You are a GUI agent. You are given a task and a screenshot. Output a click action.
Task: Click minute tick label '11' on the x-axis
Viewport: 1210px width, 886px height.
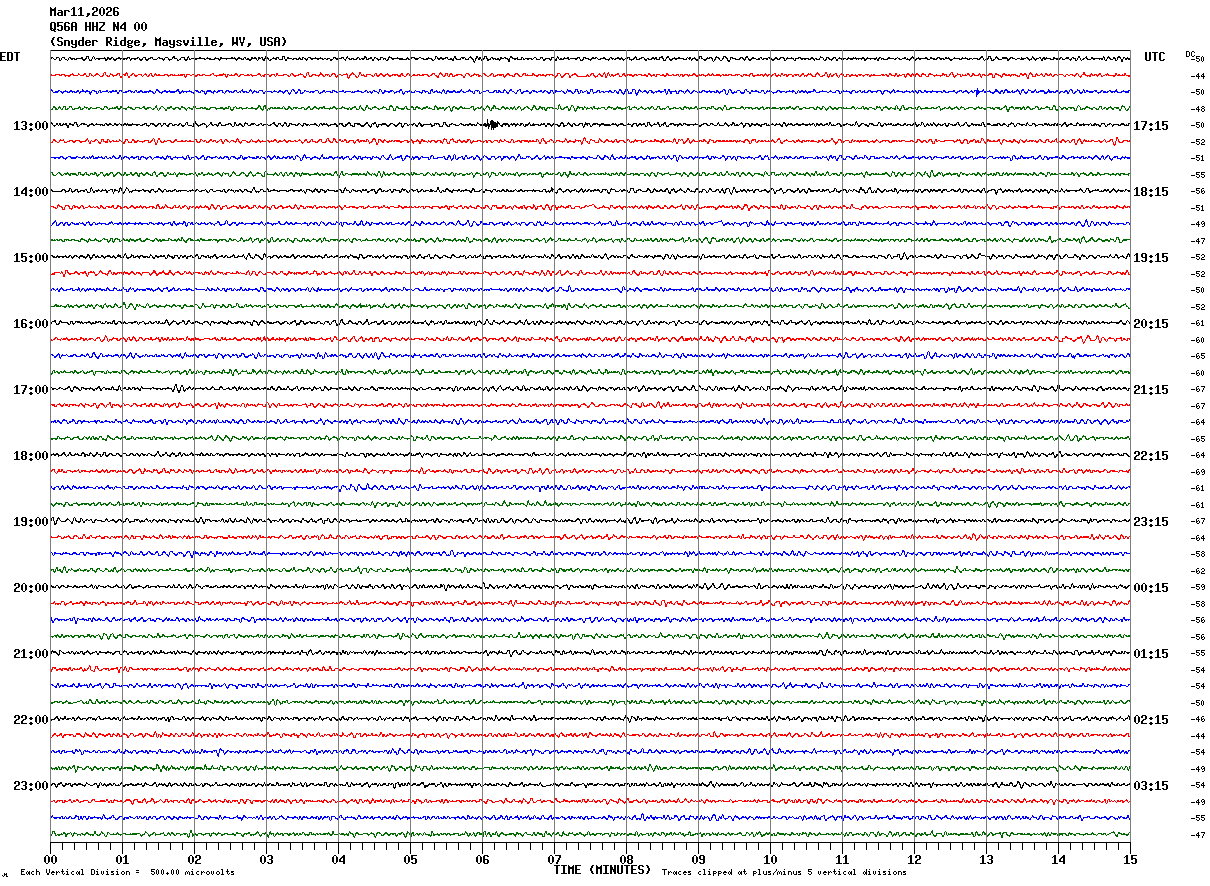click(x=842, y=859)
